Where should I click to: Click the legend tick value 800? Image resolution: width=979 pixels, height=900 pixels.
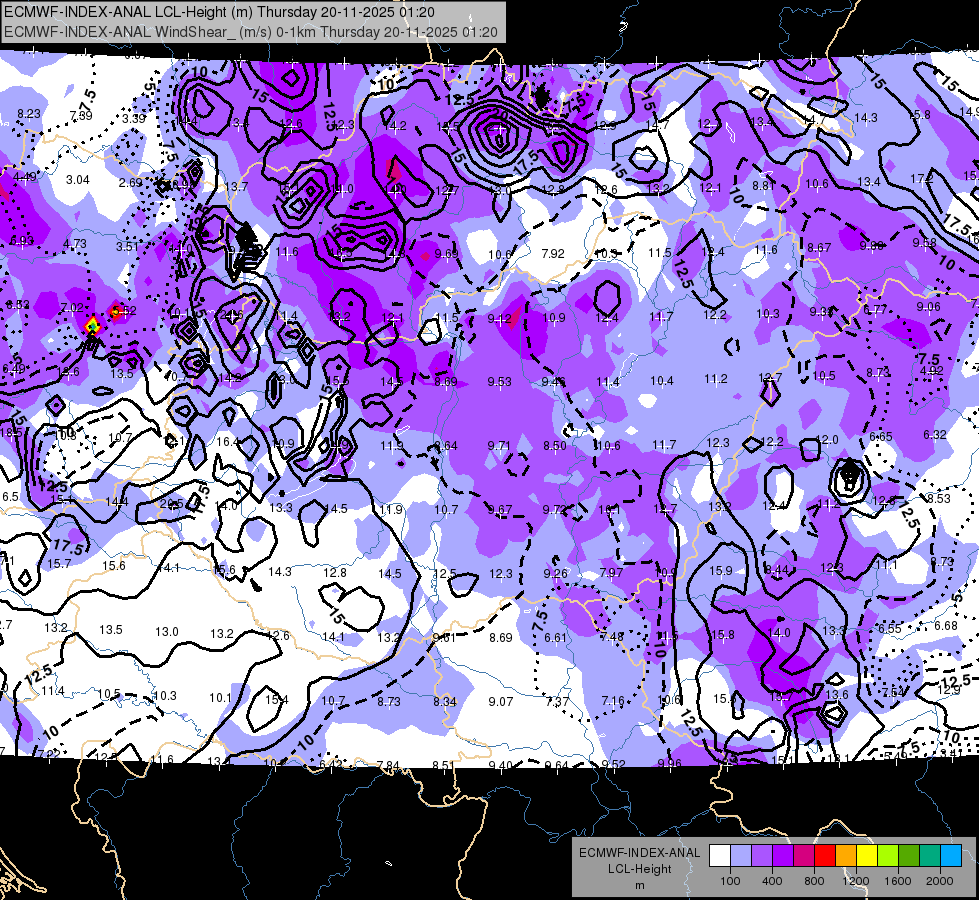(x=814, y=881)
